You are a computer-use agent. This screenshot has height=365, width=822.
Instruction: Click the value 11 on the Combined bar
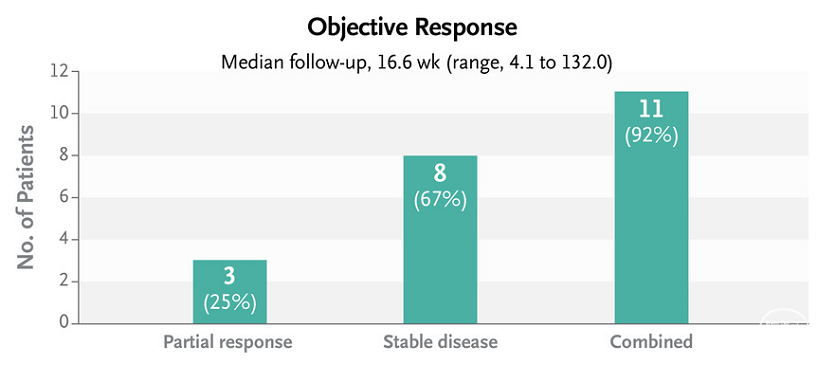[651, 110]
